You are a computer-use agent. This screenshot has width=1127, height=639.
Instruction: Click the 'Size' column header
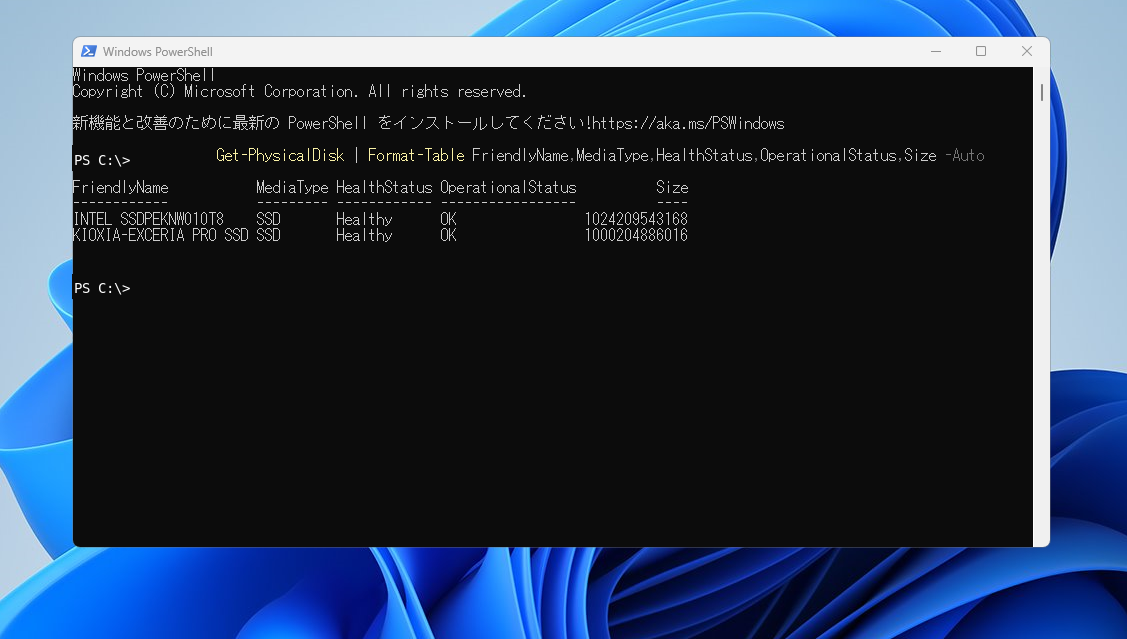coord(672,188)
